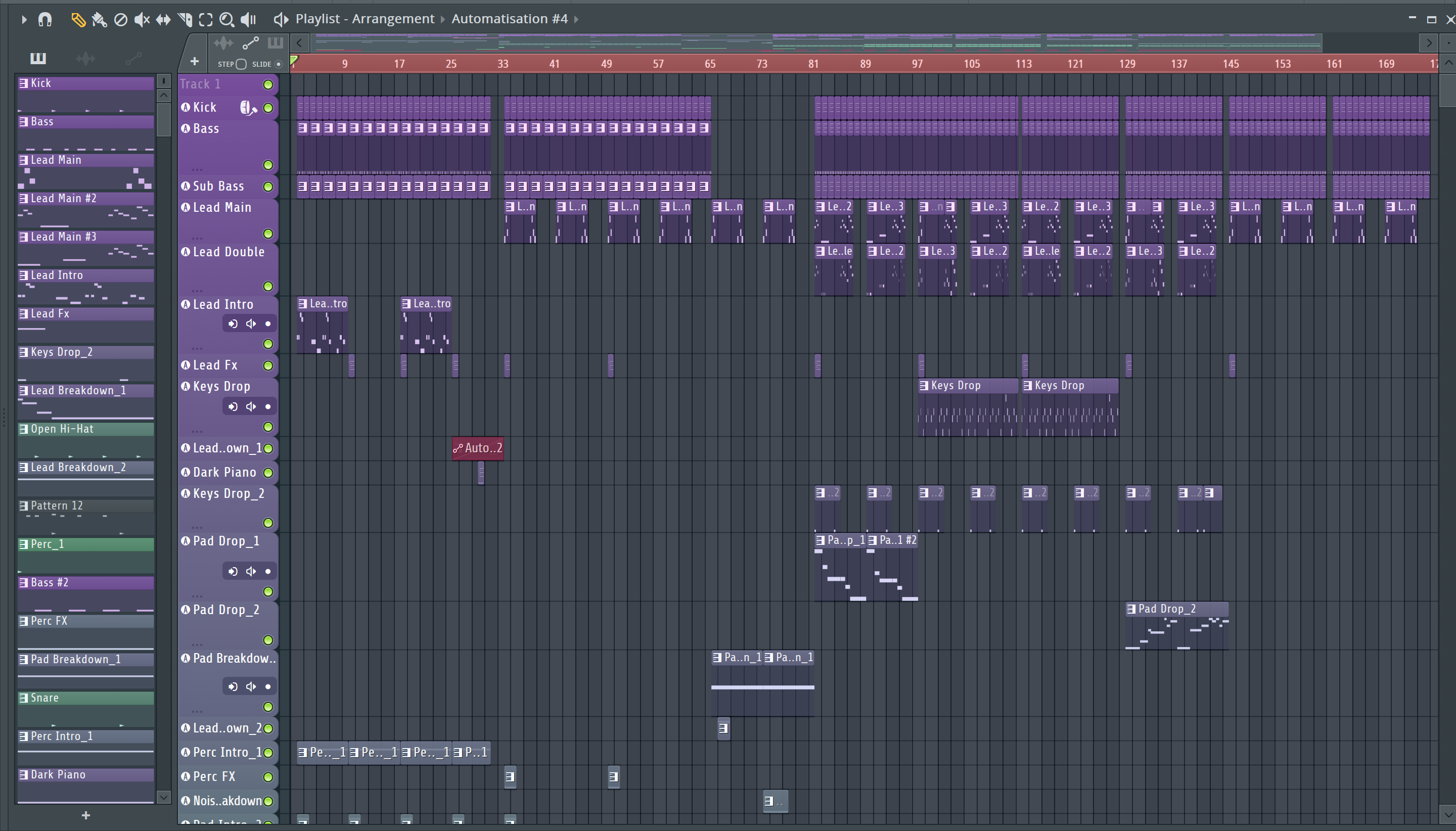Show automation clips in the picker panel
Viewport: 1456px width, 831px height.
133,58
